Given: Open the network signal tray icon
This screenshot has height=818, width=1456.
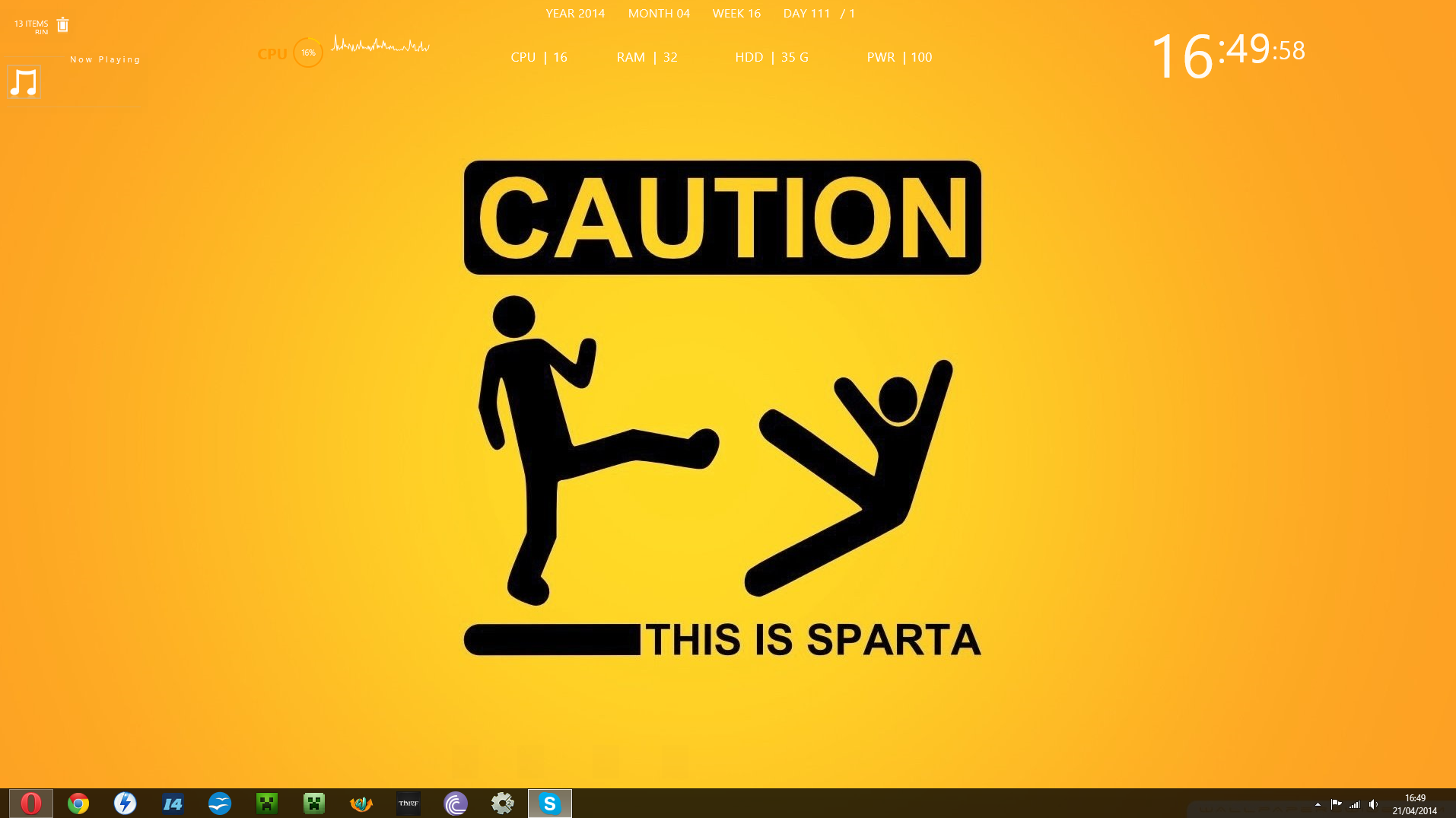Looking at the screenshot, I should coord(1355,804).
